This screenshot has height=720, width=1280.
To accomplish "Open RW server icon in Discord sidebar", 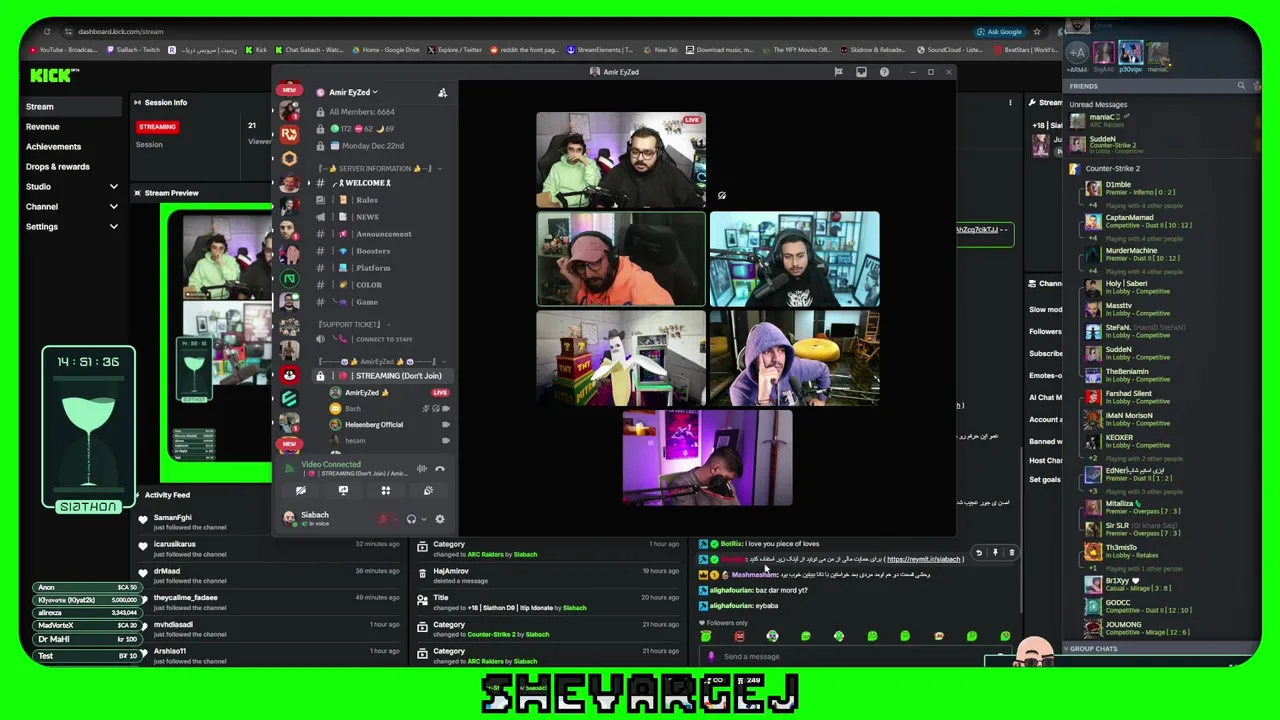I will click(x=289, y=133).
